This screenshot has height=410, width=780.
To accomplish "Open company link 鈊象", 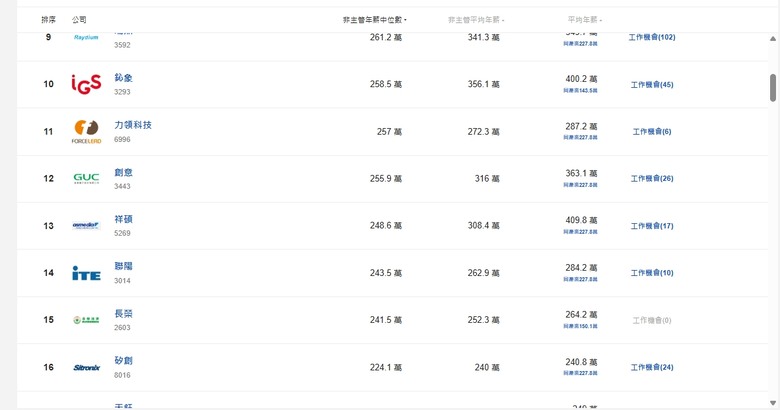I will [x=123, y=78].
